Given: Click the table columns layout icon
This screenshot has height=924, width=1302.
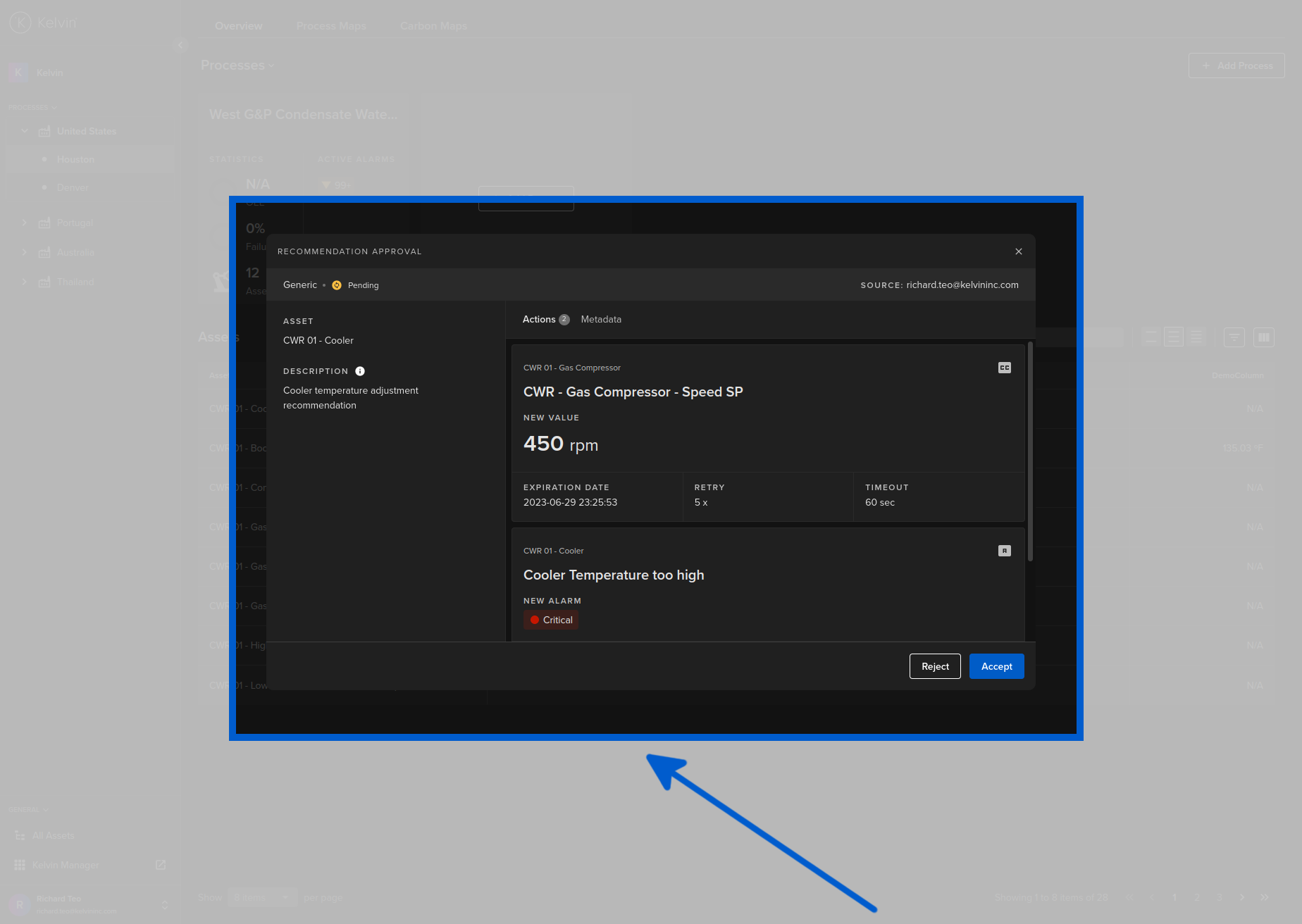Looking at the screenshot, I should click(x=1263, y=337).
